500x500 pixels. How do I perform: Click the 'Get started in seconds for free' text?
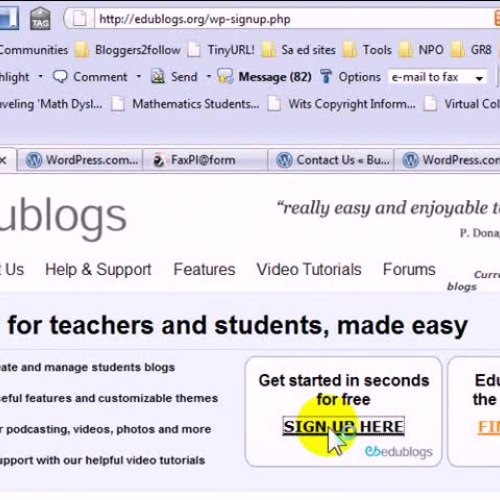pyautogui.click(x=344, y=390)
